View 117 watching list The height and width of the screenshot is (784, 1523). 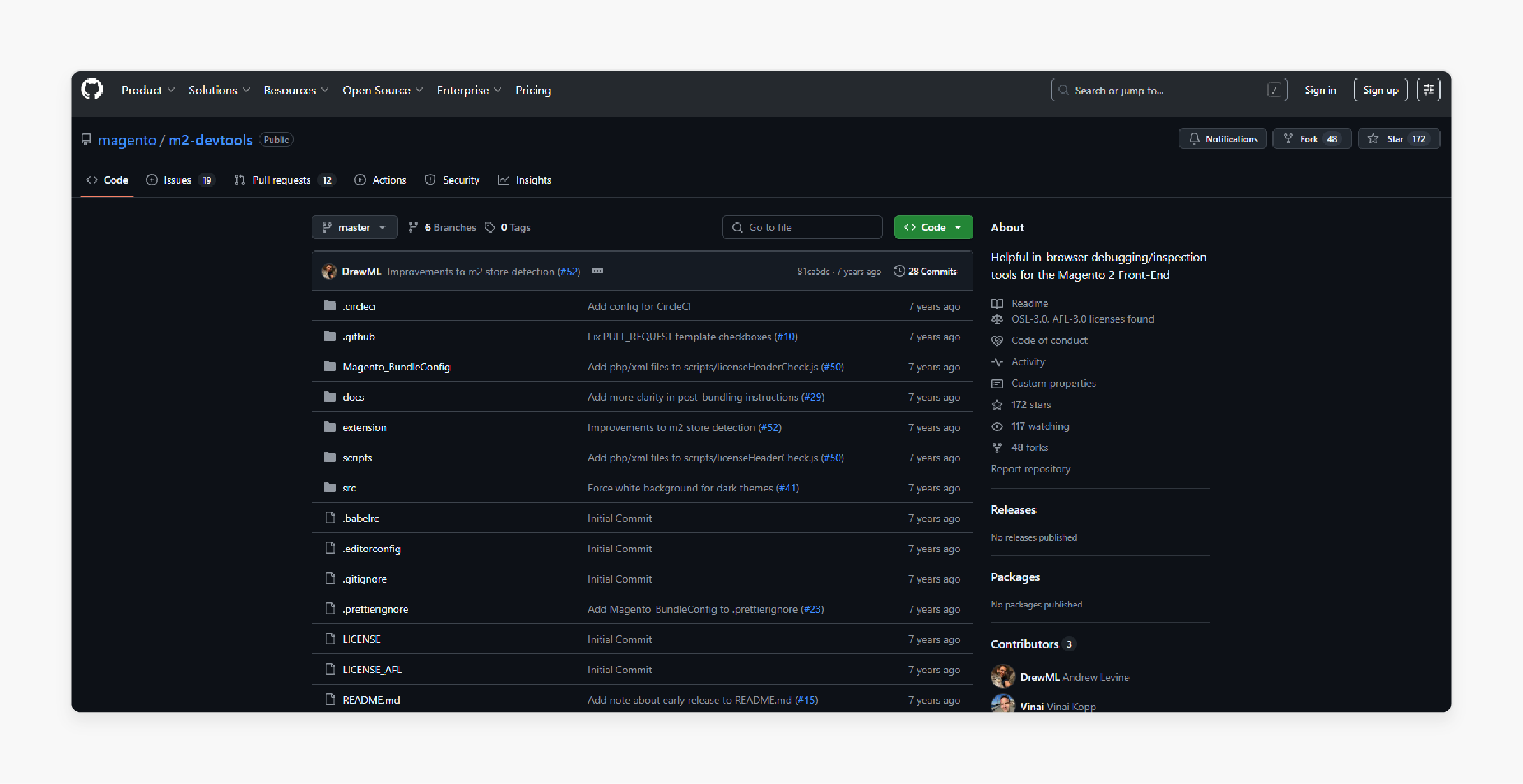pyautogui.click(x=1040, y=426)
